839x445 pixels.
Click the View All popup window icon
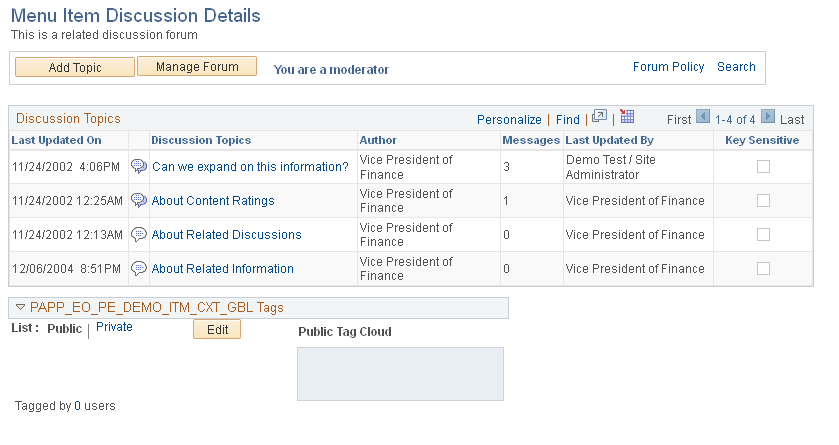[599, 117]
